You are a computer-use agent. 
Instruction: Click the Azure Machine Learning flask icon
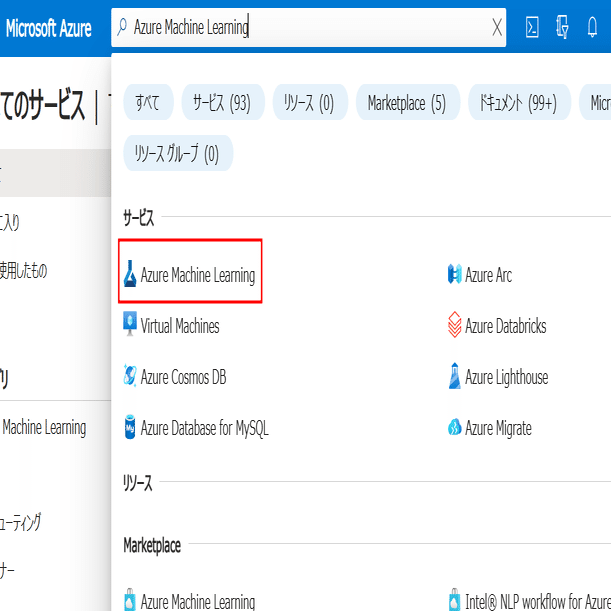130,274
